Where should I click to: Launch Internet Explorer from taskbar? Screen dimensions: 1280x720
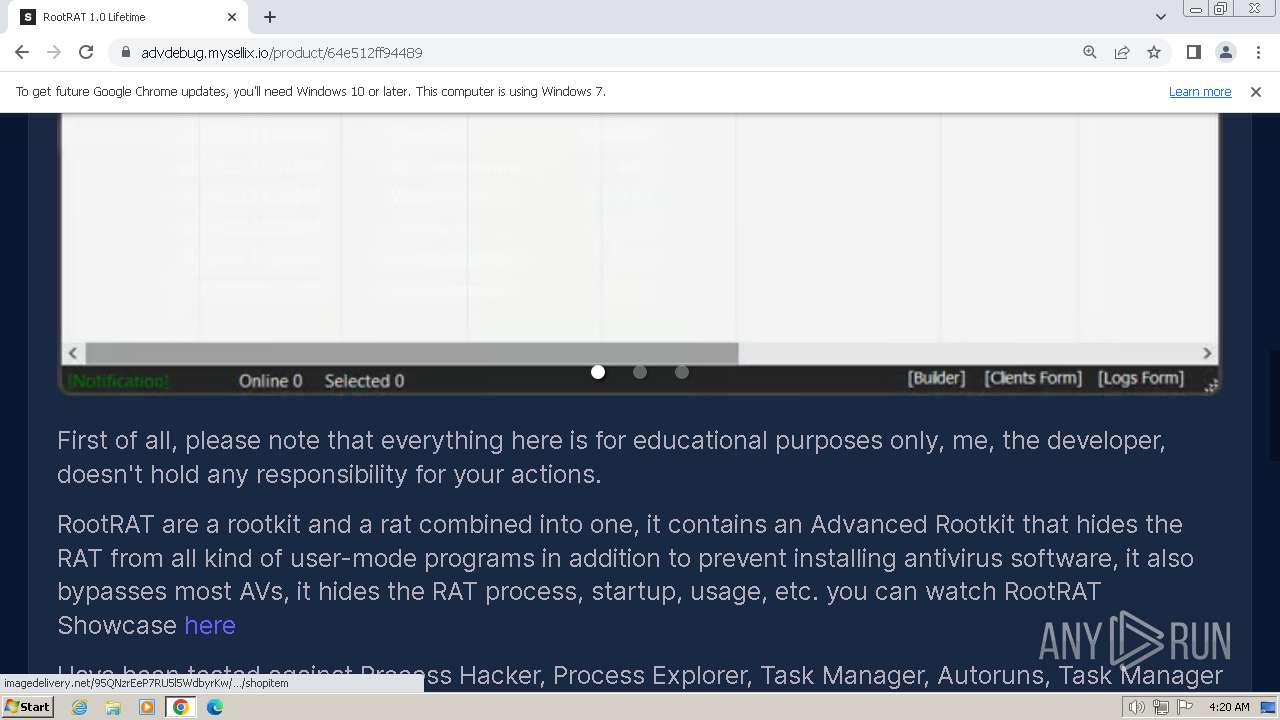80,707
